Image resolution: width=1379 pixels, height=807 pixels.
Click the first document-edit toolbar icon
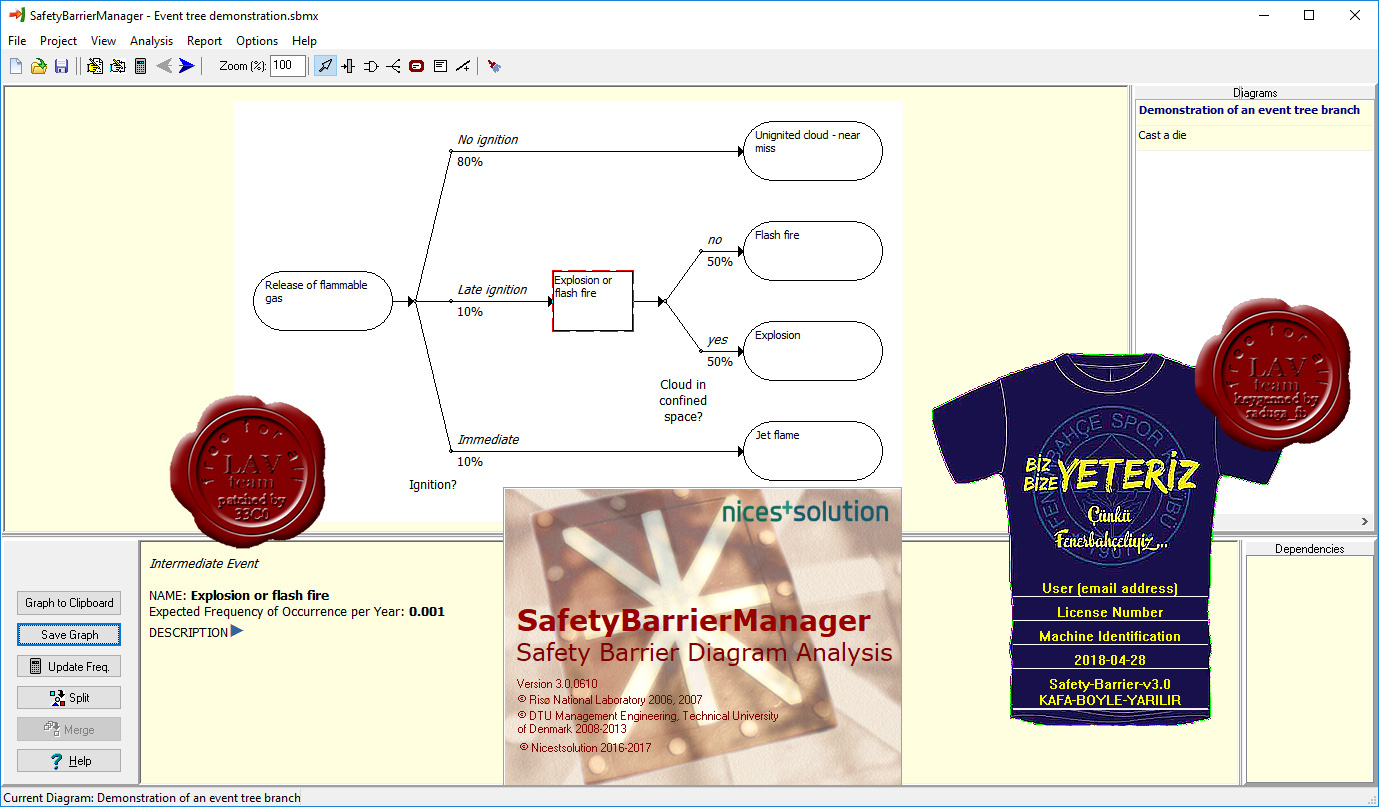pos(95,66)
